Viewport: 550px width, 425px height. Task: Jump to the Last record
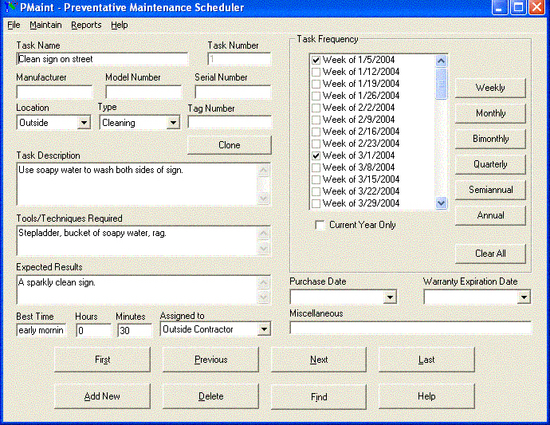427,360
